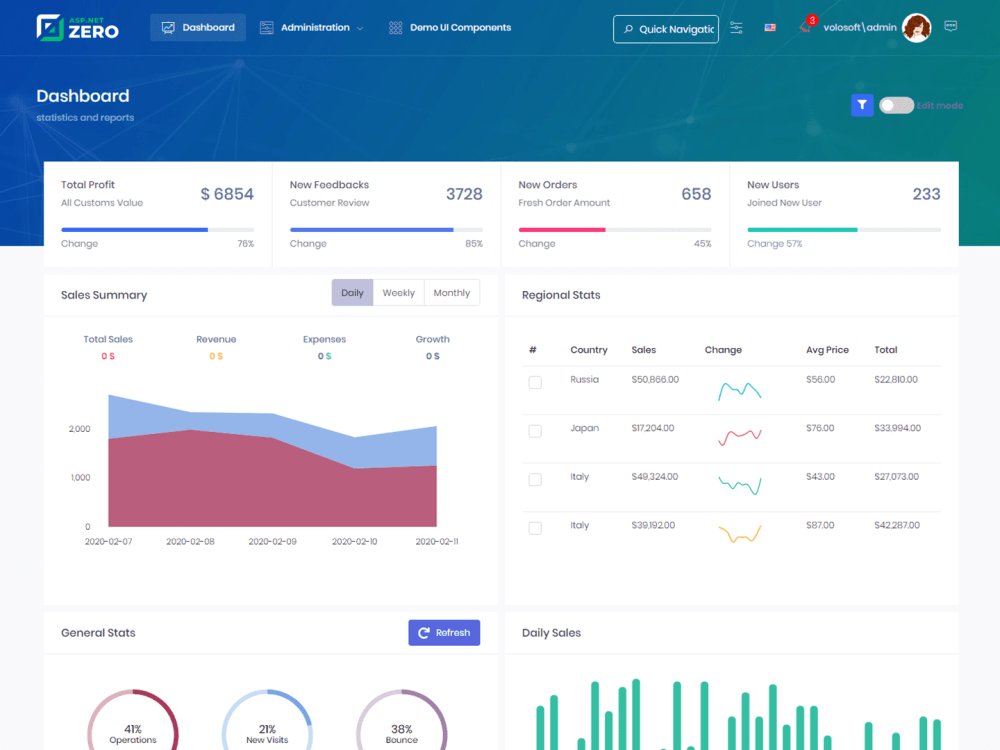Click the Avg Price column header
Image resolution: width=1000 pixels, height=750 pixels.
[x=827, y=350]
